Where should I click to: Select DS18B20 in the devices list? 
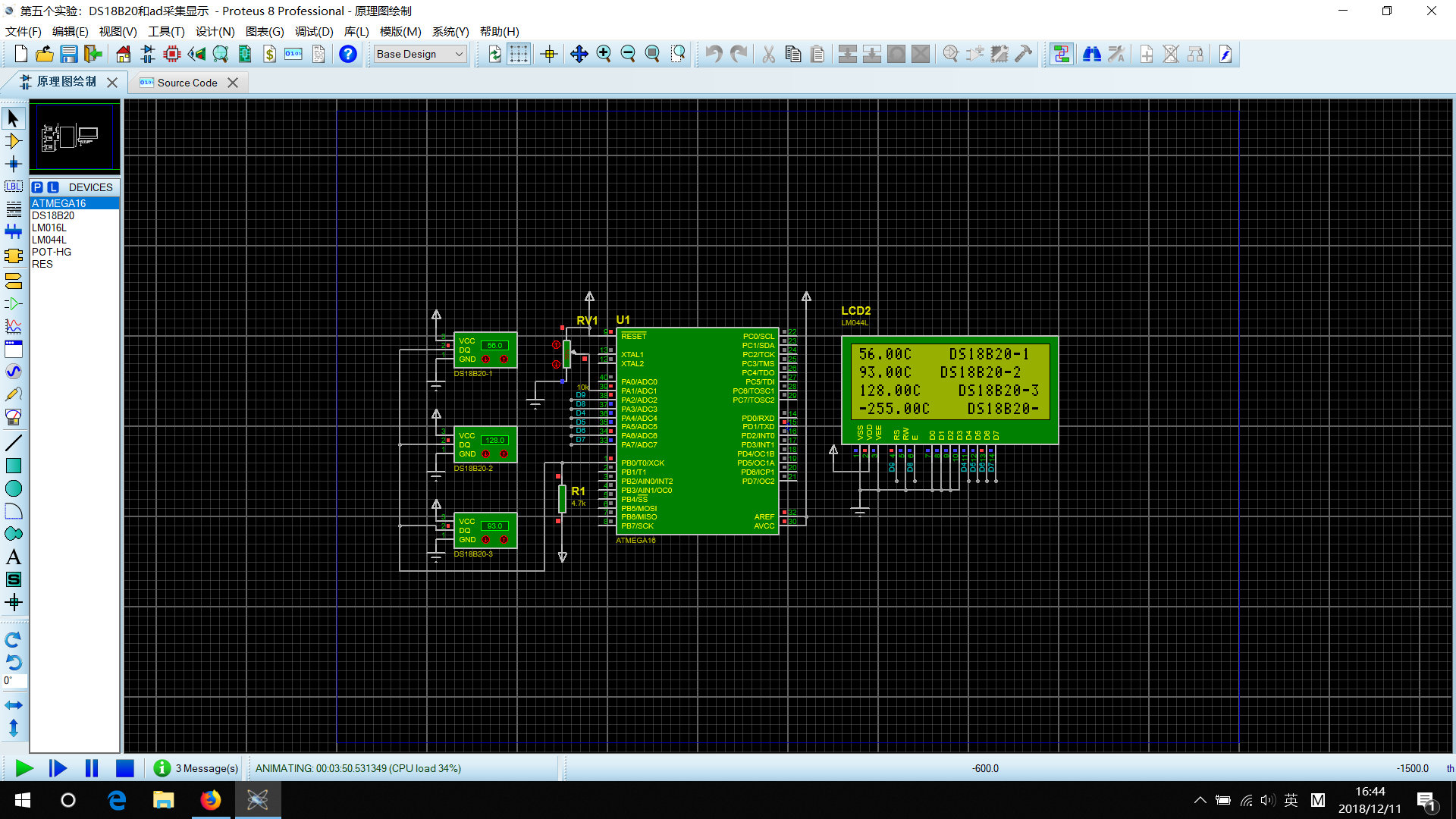coord(53,215)
